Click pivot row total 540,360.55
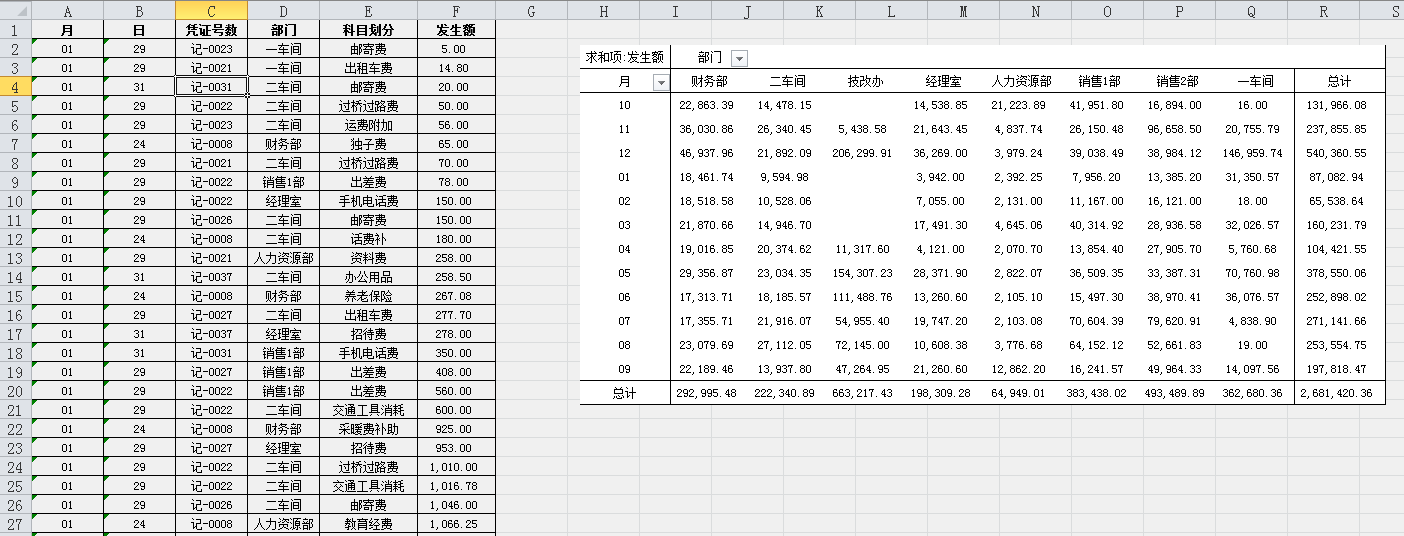Image resolution: width=1404 pixels, height=536 pixels. (1337, 153)
